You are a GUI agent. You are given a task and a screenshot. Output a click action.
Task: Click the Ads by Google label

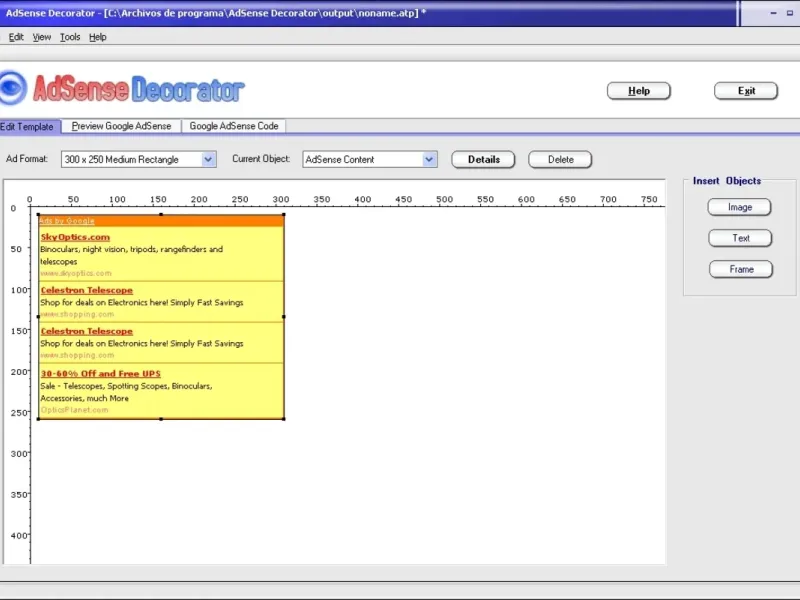67,221
